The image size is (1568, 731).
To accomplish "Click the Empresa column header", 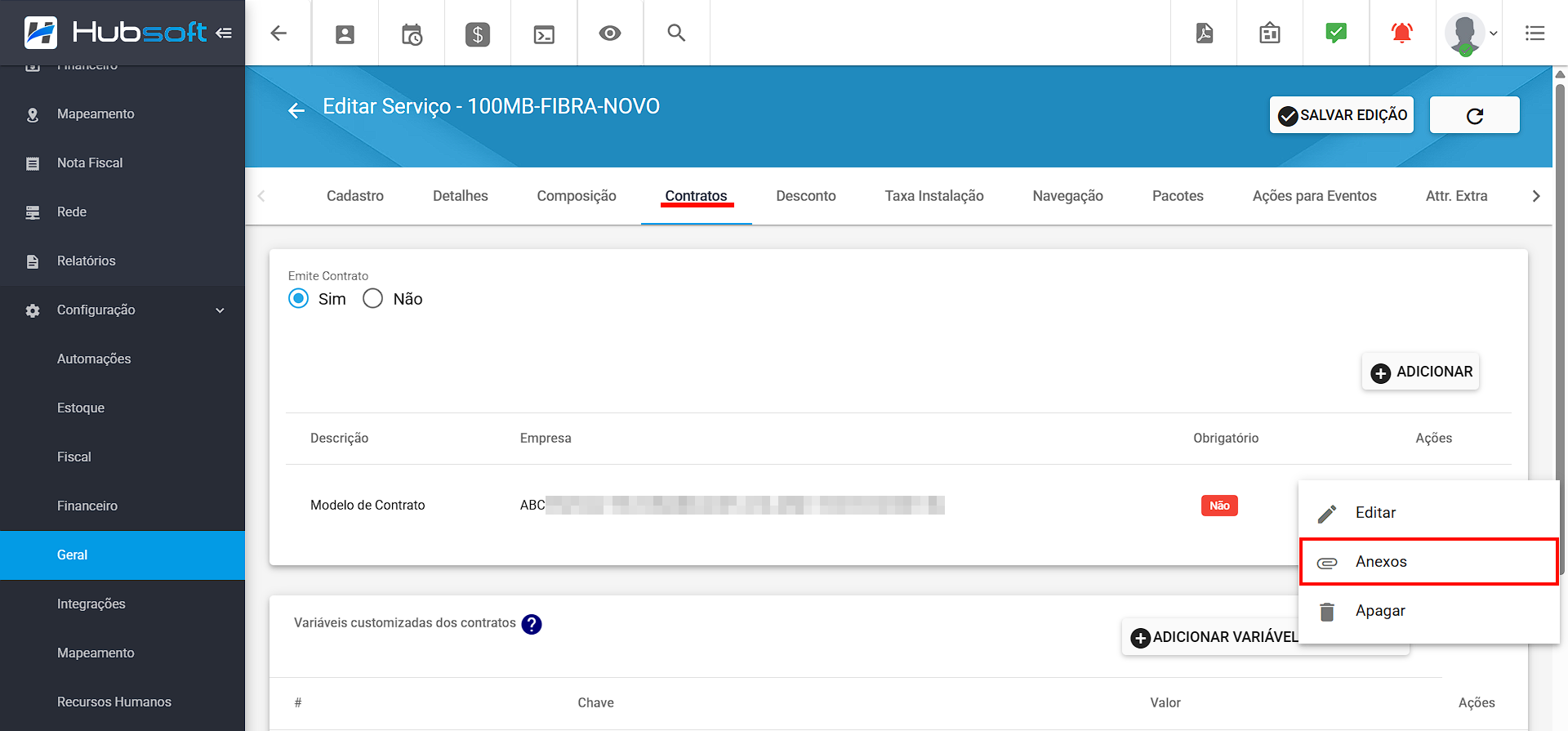I will pos(546,439).
